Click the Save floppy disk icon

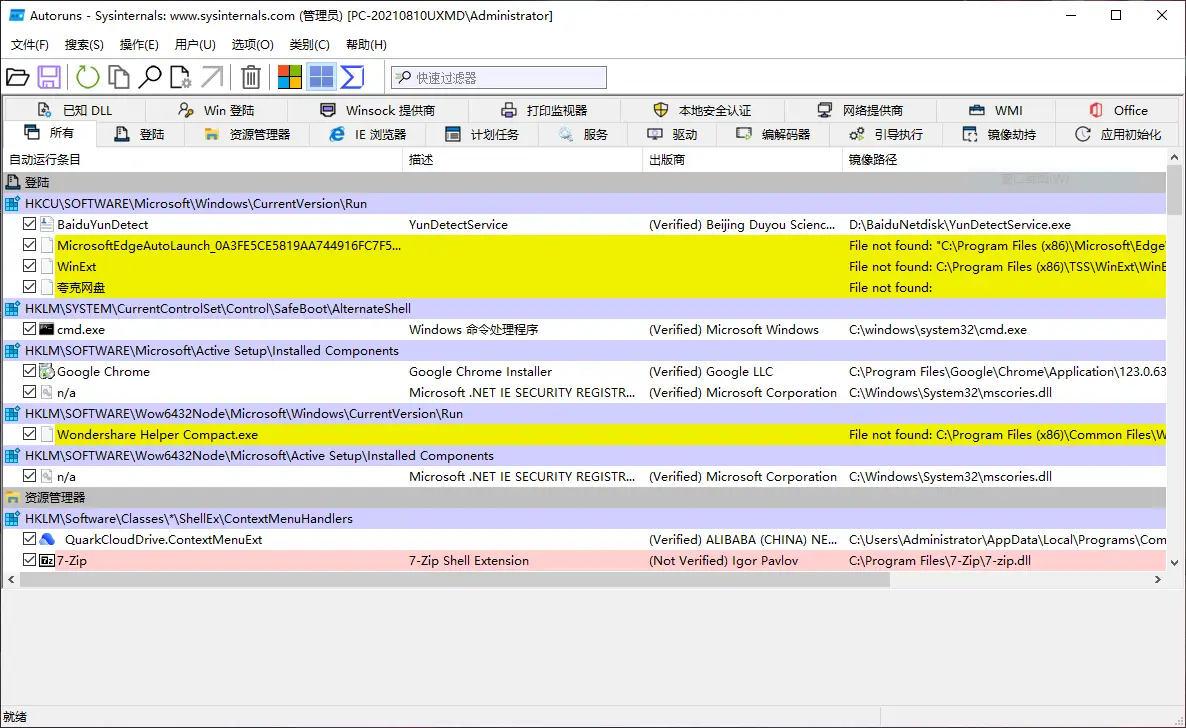point(49,77)
